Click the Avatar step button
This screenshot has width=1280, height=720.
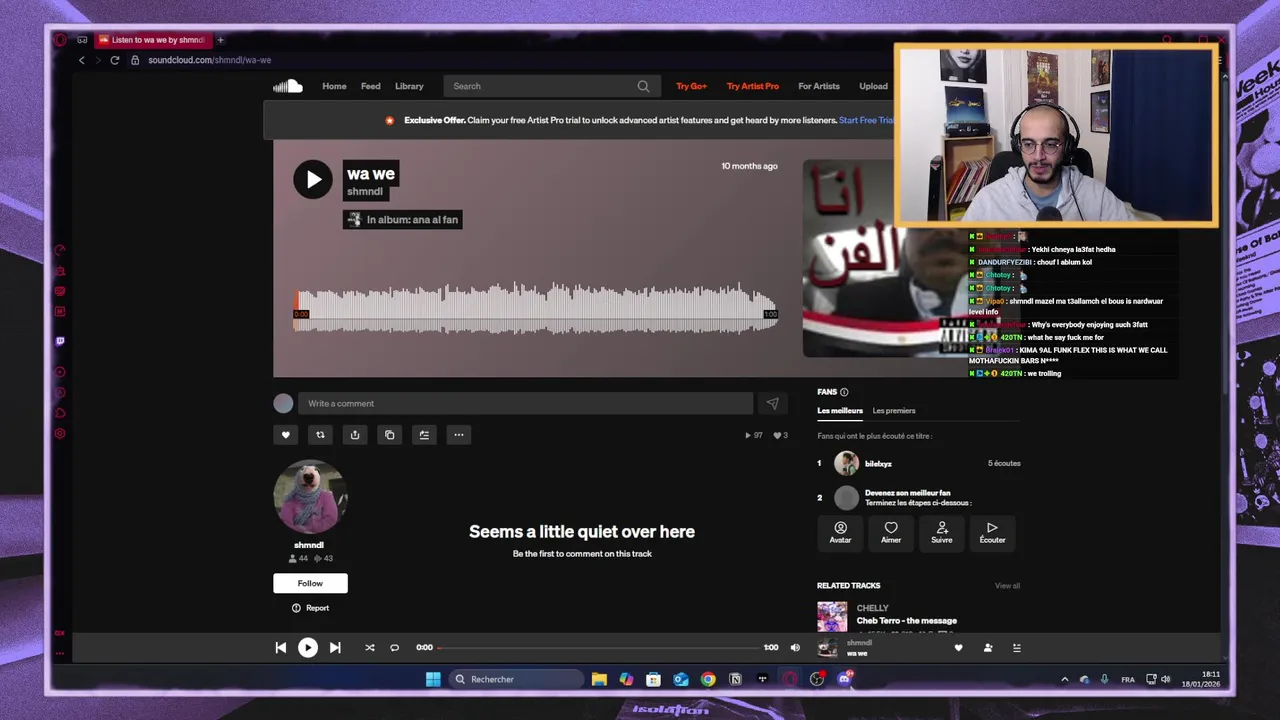tap(840, 533)
